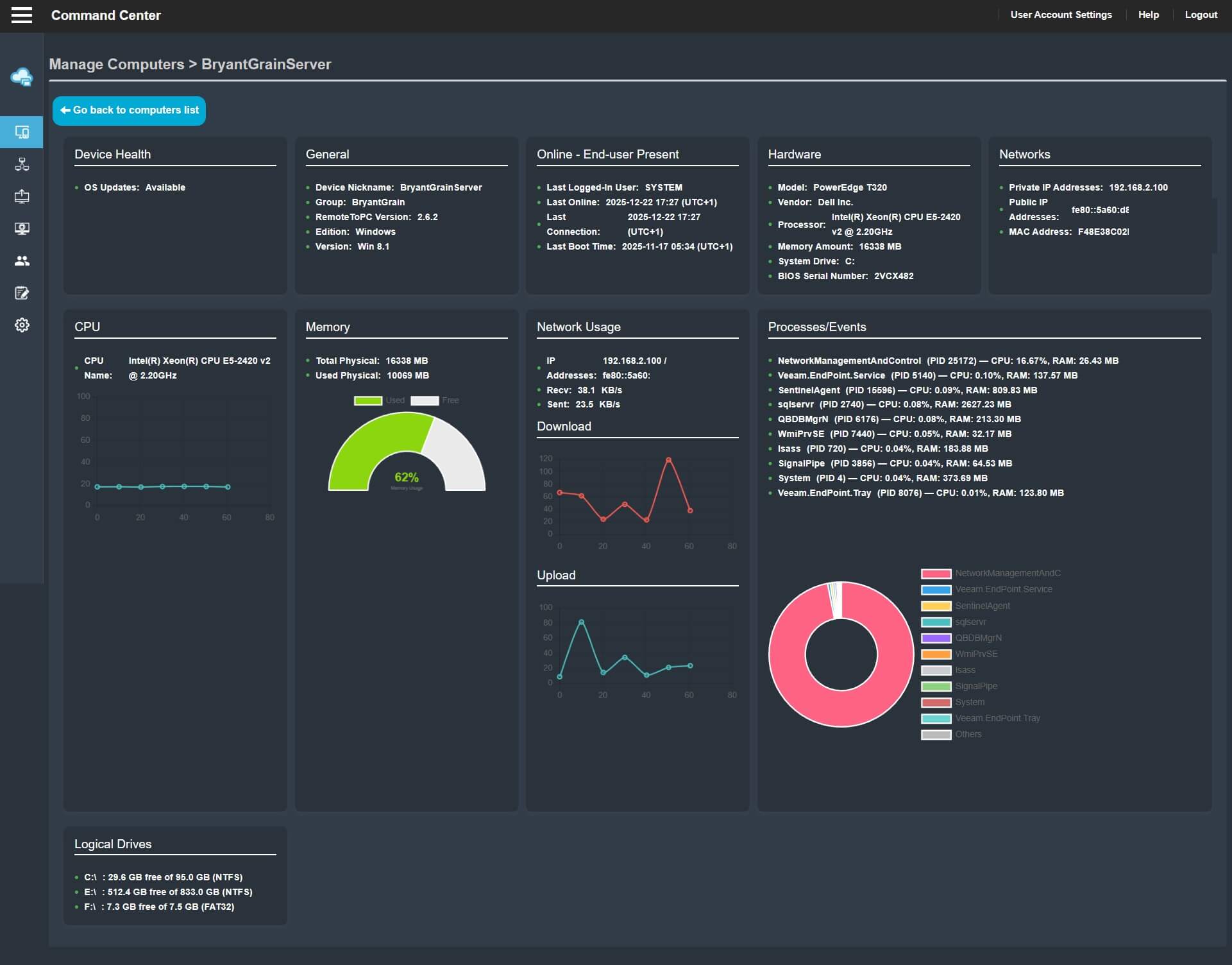The height and width of the screenshot is (965, 1232).
Task: Open the Help menu item
Action: [x=1148, y=15]
